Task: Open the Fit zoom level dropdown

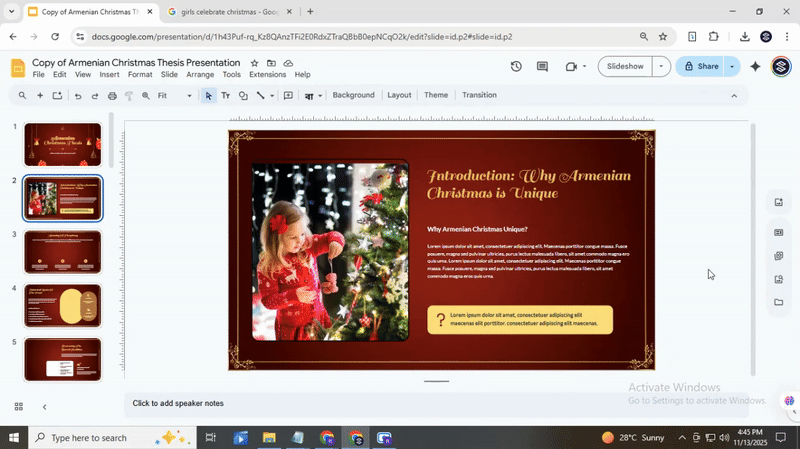Action: 175,96
